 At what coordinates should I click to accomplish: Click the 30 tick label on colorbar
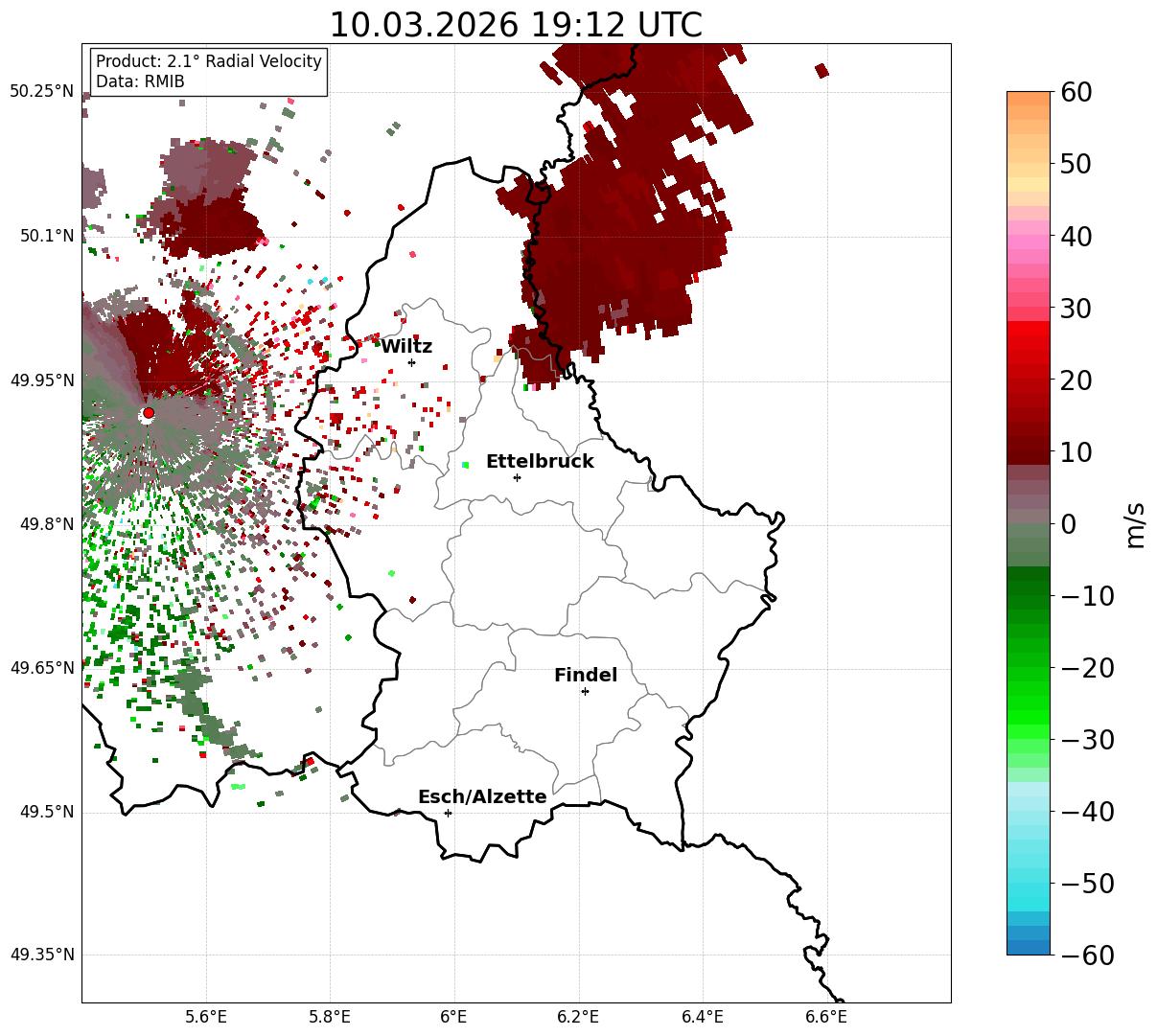pos(1078,308)
